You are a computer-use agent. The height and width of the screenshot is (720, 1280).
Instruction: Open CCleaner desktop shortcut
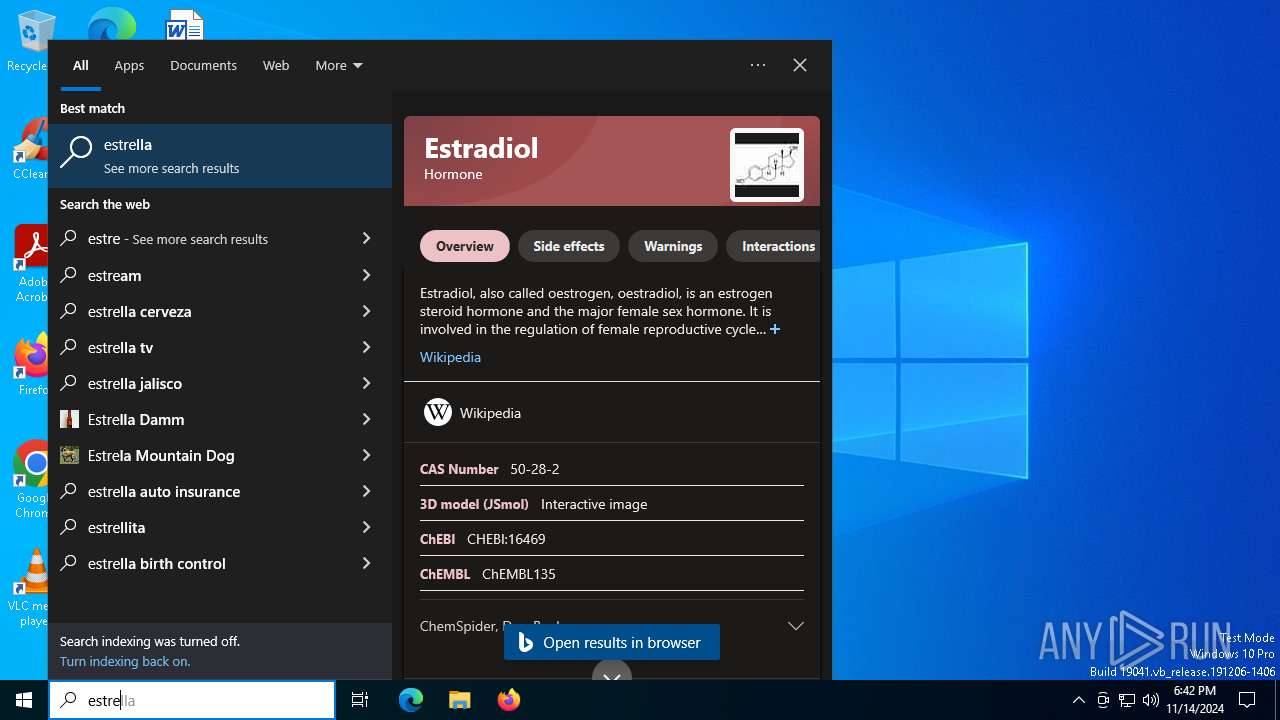[31, 148]
